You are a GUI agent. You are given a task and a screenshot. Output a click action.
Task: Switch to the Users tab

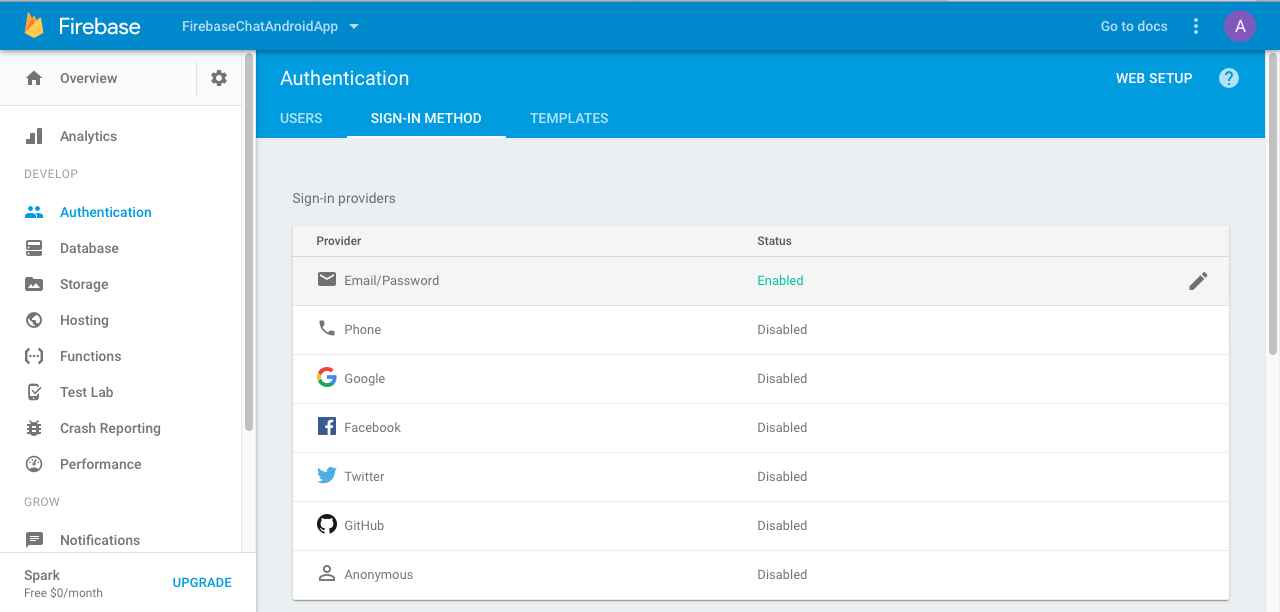click(301, 118)
